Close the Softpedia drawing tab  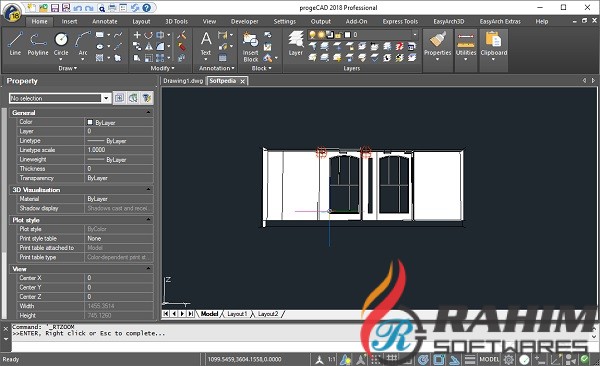point(243,81)
